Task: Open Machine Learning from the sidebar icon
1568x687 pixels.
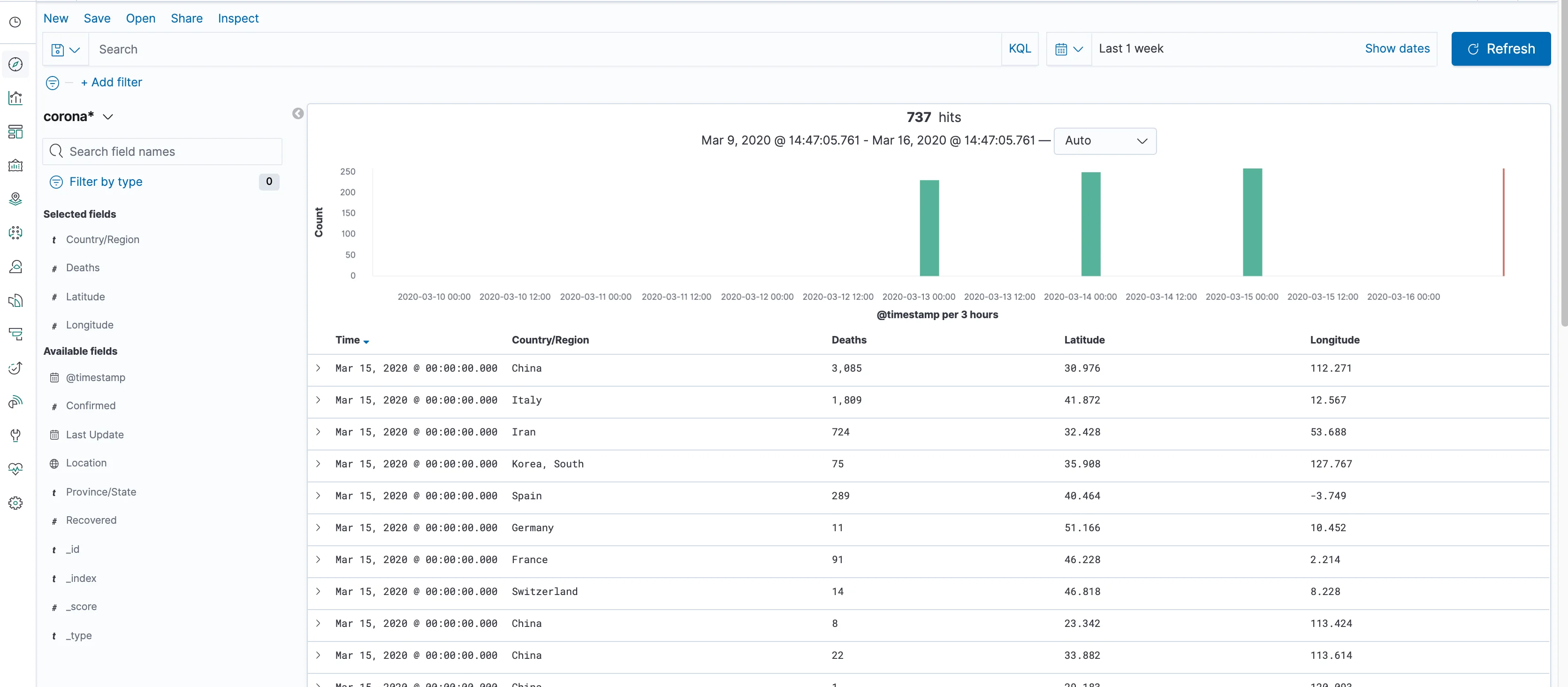Action: click(16, 233)
